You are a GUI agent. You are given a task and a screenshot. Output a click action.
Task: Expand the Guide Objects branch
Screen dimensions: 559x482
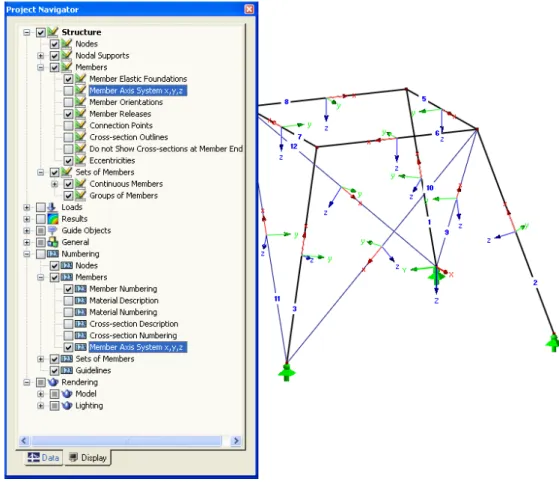[x=27, y=231]
